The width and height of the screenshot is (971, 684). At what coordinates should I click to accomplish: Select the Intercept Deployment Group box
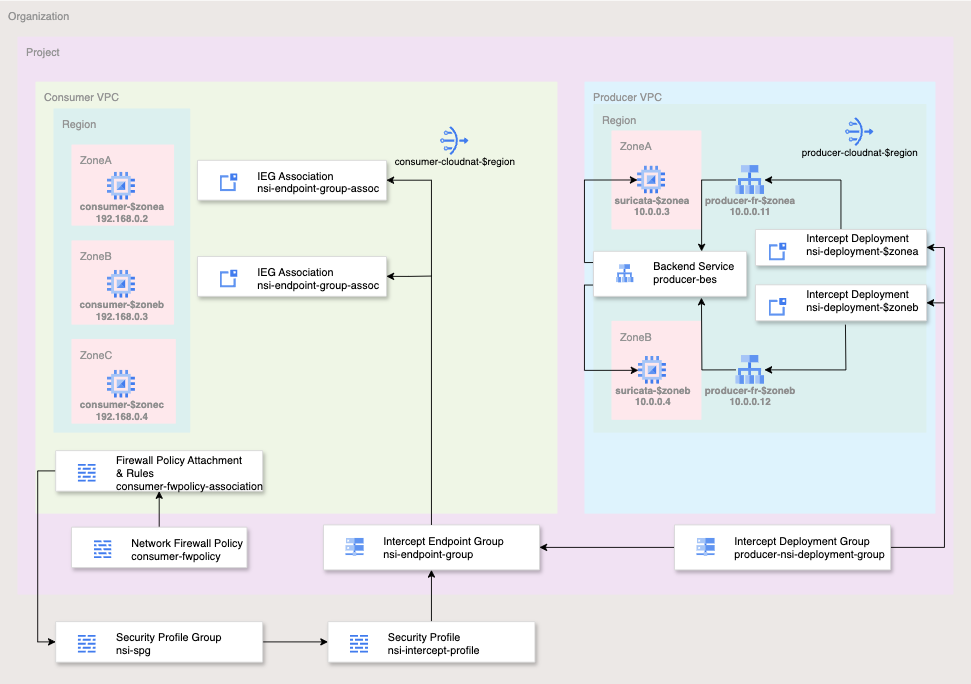tap(782, 548)
